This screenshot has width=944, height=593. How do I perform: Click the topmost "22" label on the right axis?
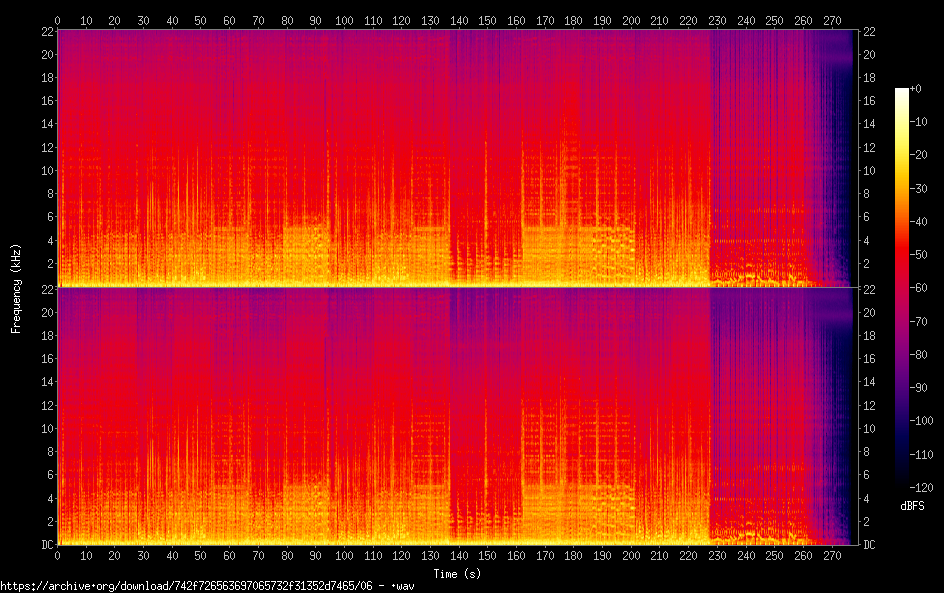click(869, 31)
